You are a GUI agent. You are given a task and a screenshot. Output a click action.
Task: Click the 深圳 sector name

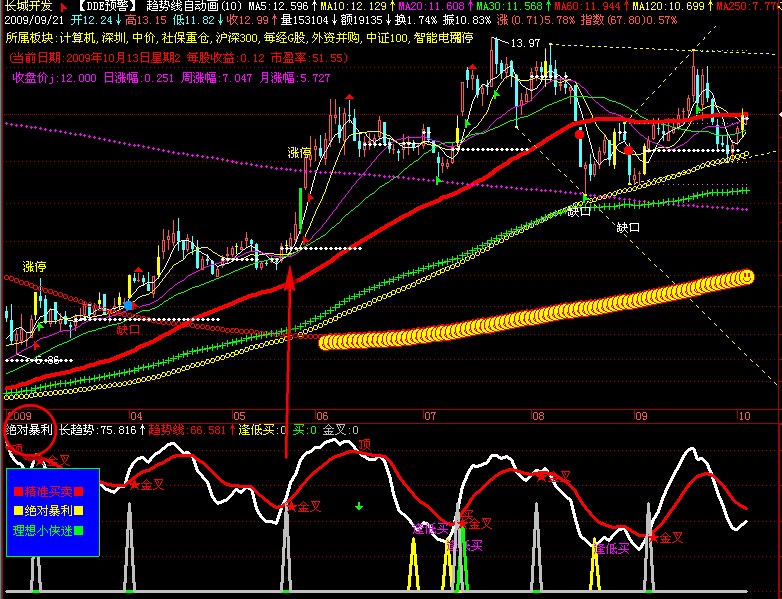click(113, 38)
